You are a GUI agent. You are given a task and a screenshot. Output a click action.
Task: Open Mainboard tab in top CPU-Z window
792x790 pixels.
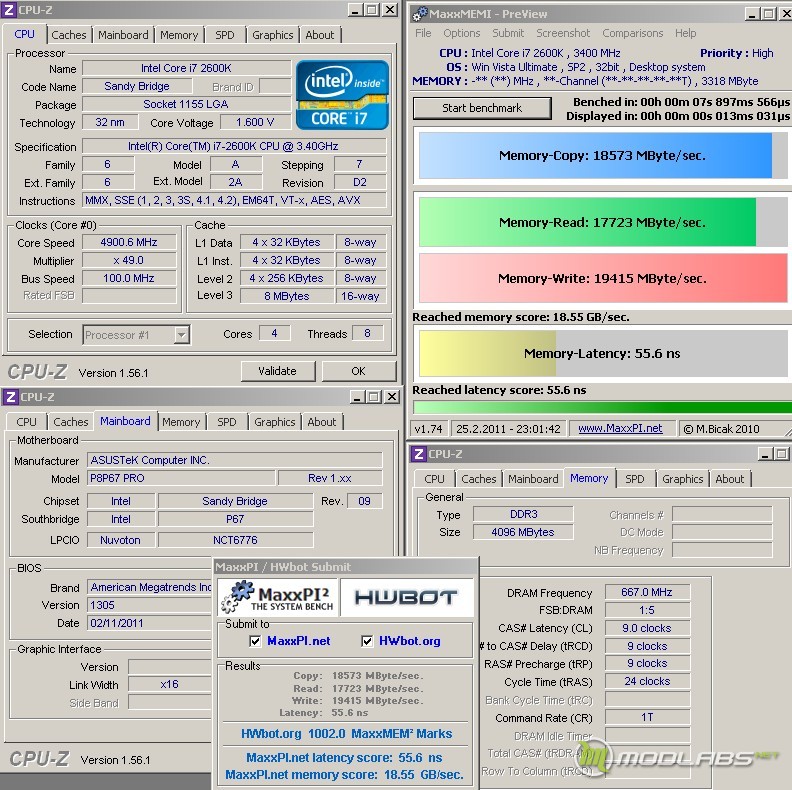(123, 35)
